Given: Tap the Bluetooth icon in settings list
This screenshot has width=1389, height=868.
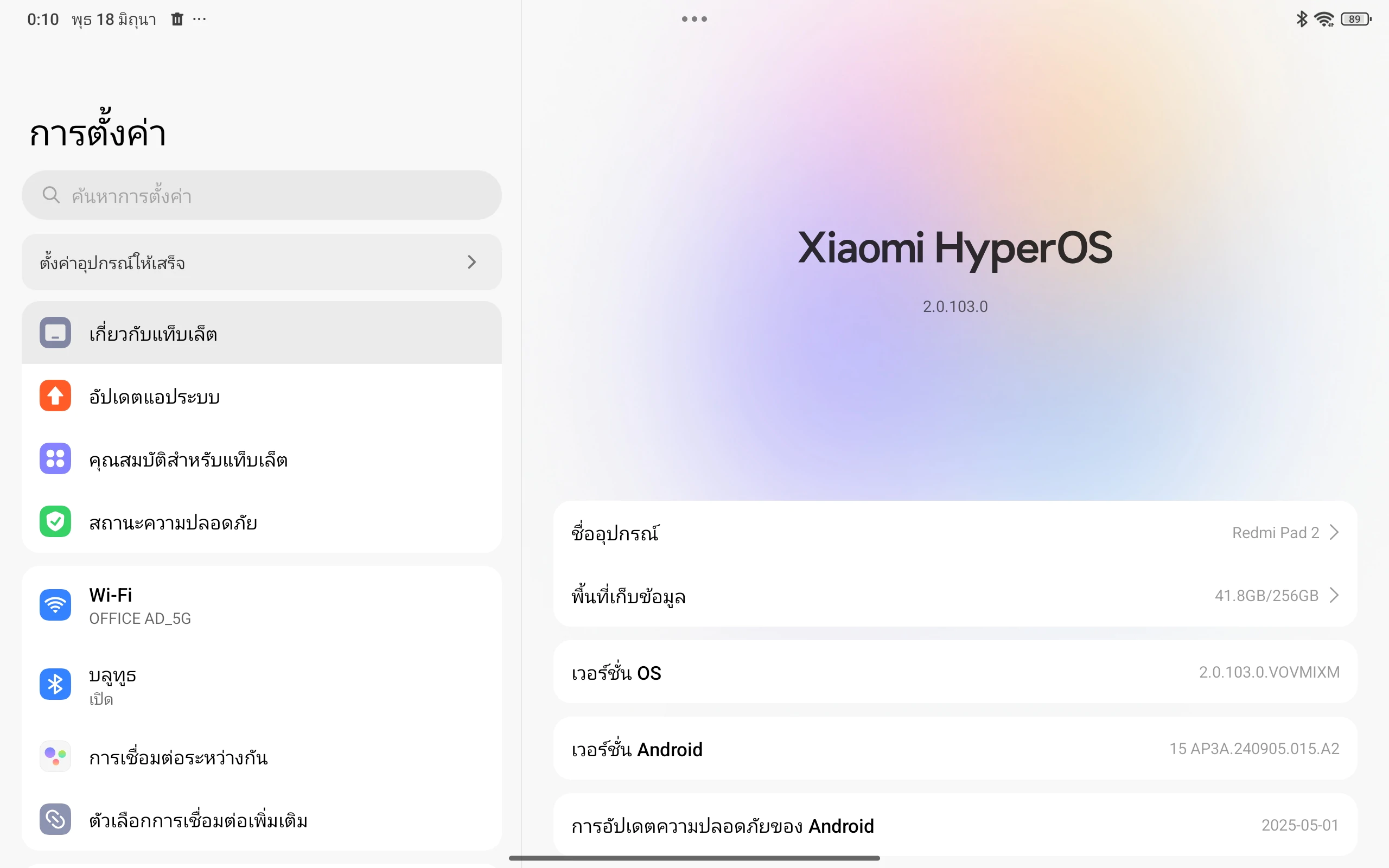Looking at the screenshot, I should coord(55,684).
